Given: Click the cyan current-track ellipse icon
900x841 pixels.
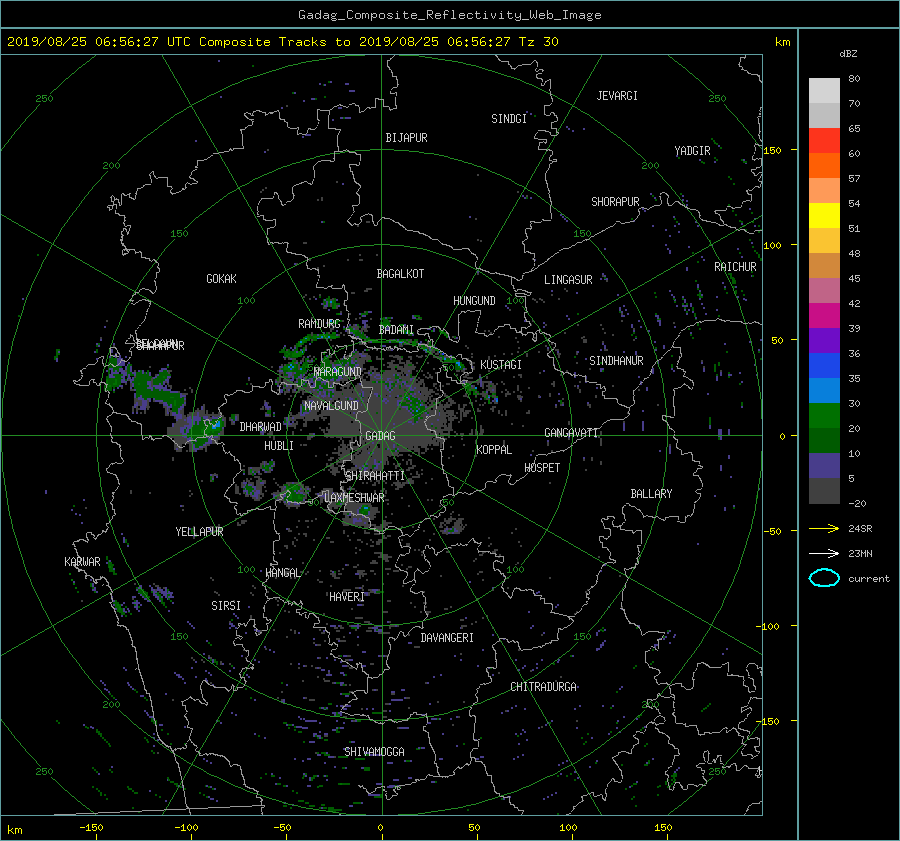Looking at the screenshot, I should (x=824, y=578).
